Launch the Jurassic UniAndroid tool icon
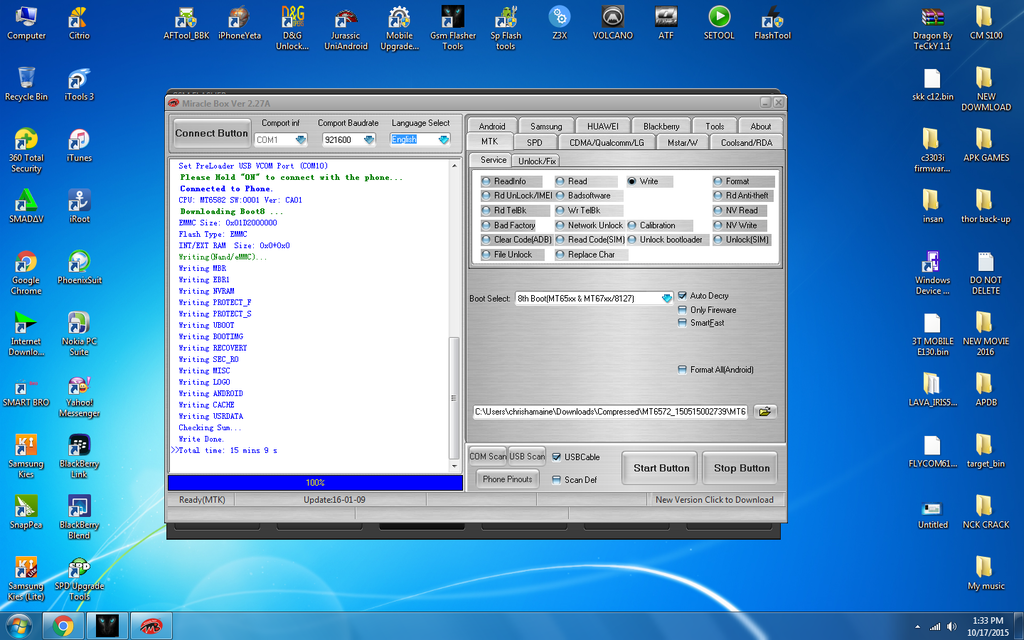This screenshot has height=640, width=1024. (345, 29)
